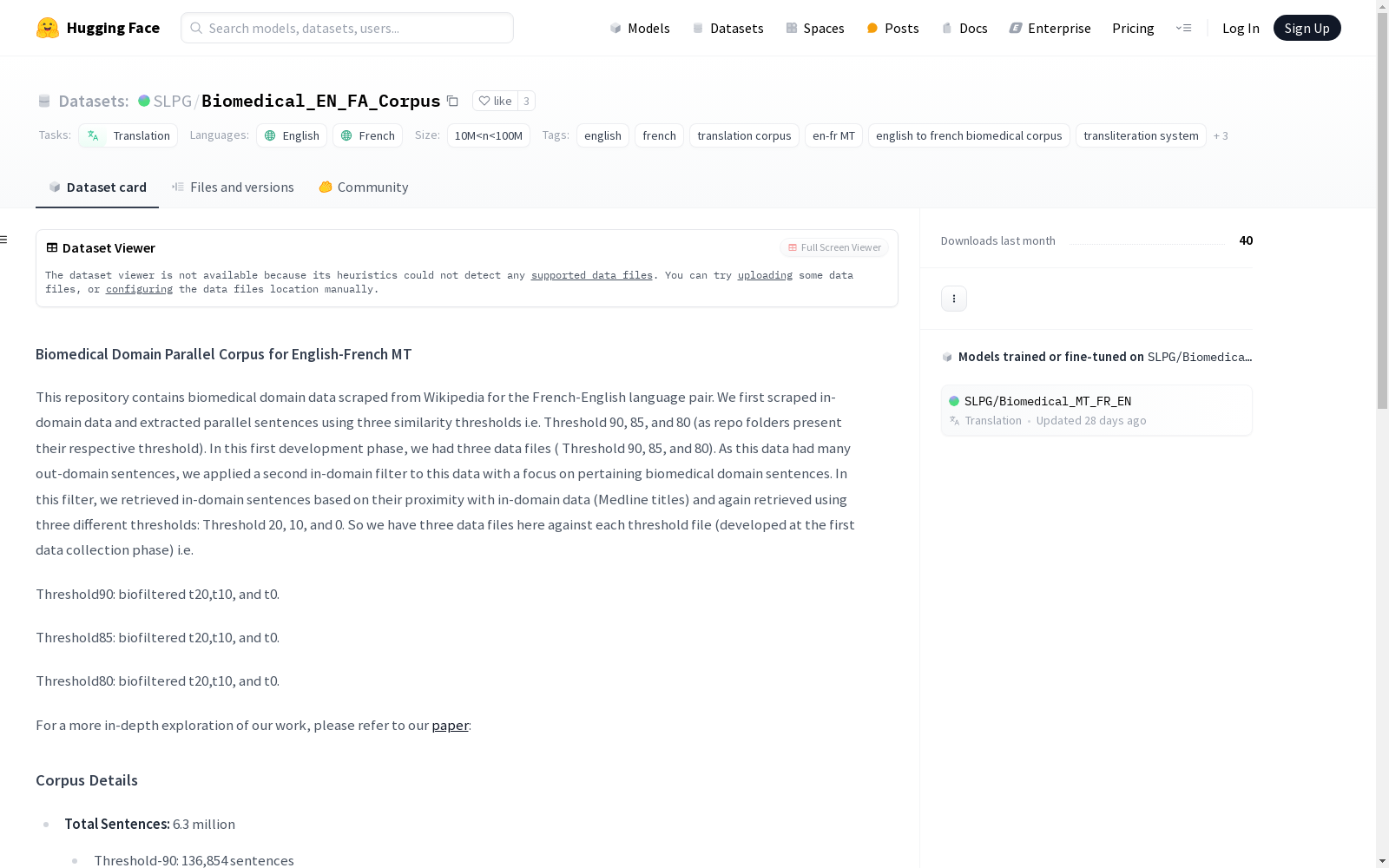The width and height of the screenshot is (1389, 868).
Task: Focus the search models and datasets field
Action: 347,28
